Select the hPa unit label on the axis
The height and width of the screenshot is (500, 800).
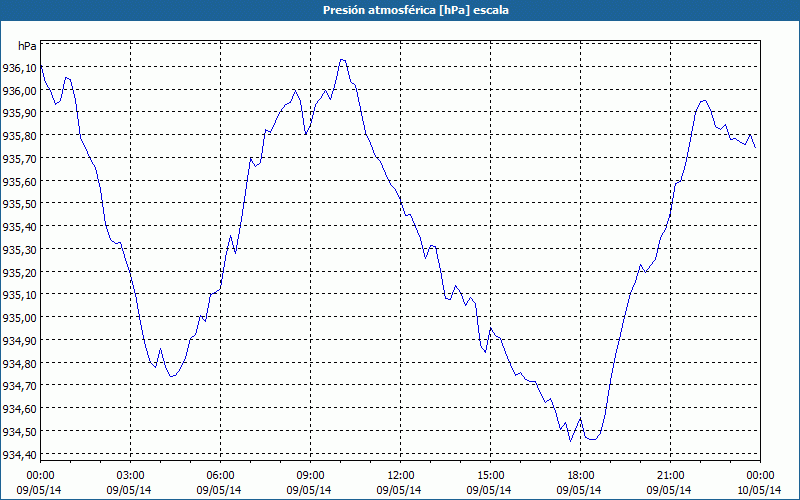[x=27, y=46]
